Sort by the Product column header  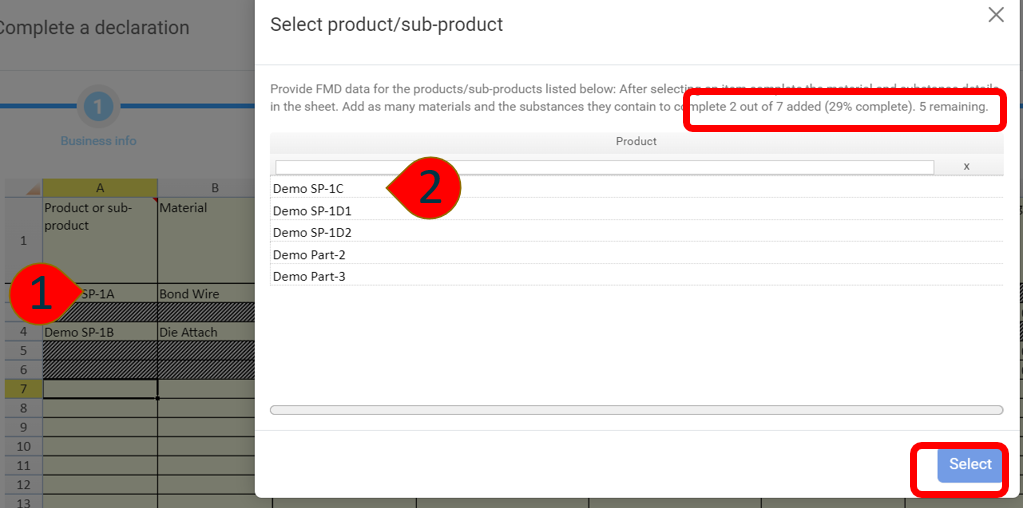click(636, 142)
